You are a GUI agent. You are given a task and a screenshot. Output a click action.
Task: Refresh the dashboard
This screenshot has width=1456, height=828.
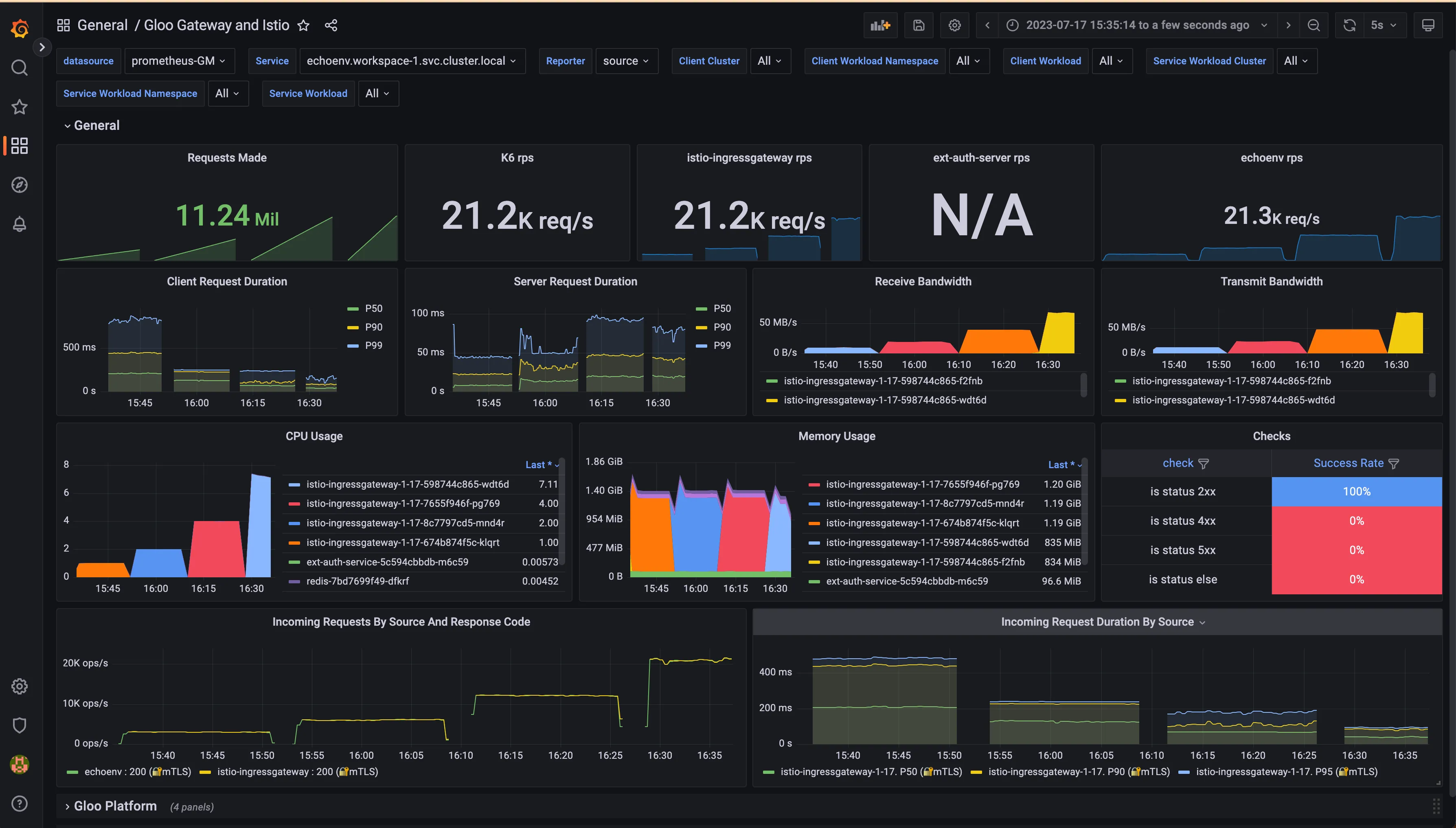point(1350,25)
